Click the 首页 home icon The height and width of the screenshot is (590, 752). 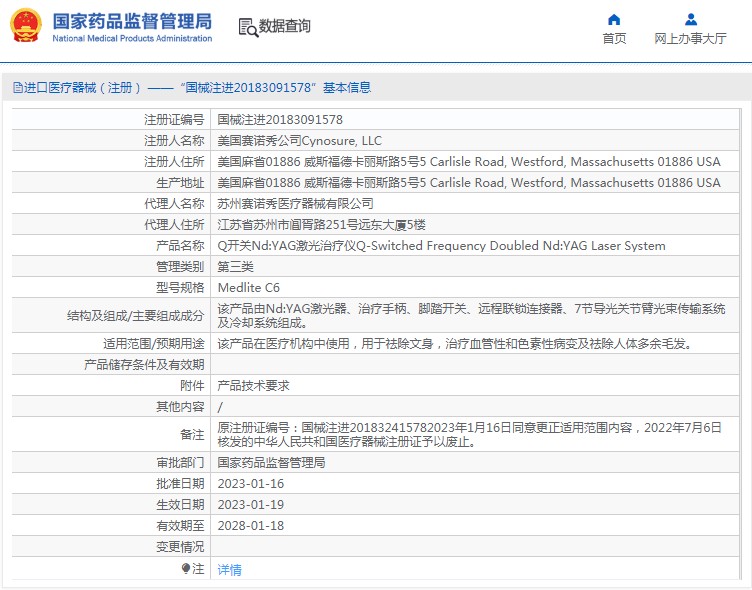[x=614, y=20]
